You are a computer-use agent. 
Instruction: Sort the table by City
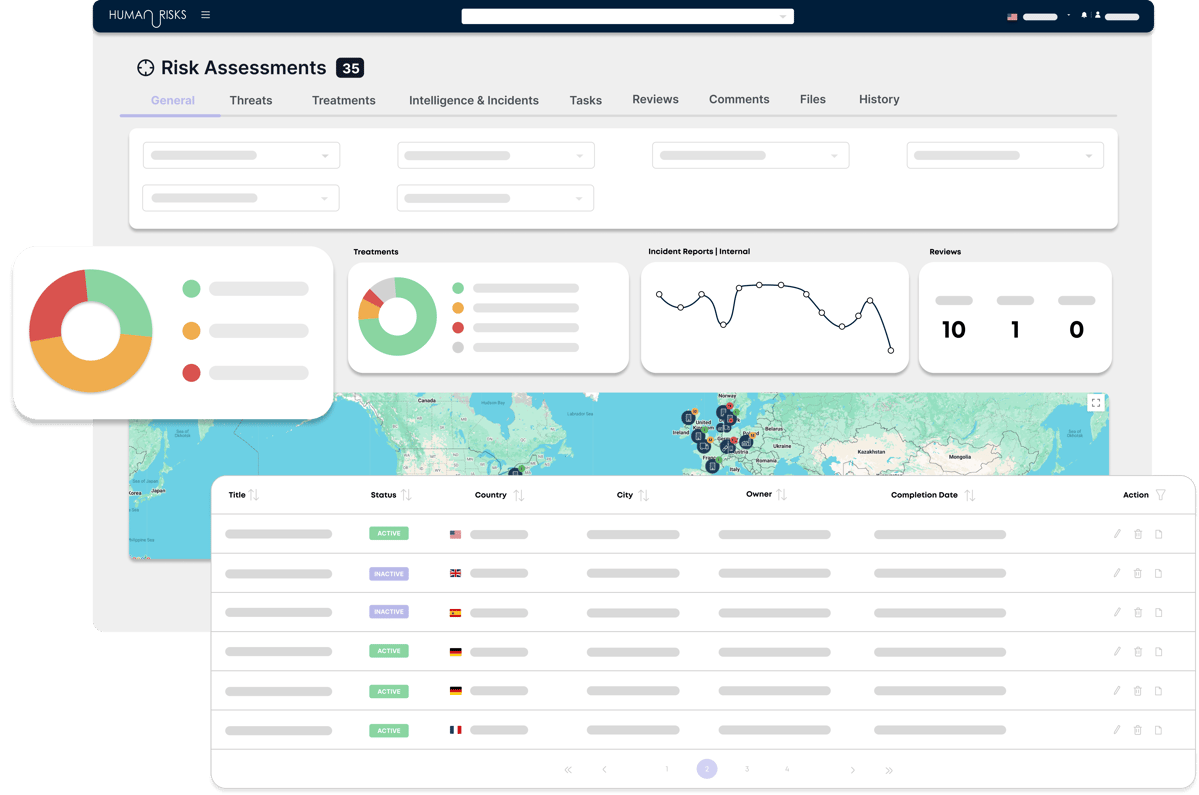(x=644, y=495)
